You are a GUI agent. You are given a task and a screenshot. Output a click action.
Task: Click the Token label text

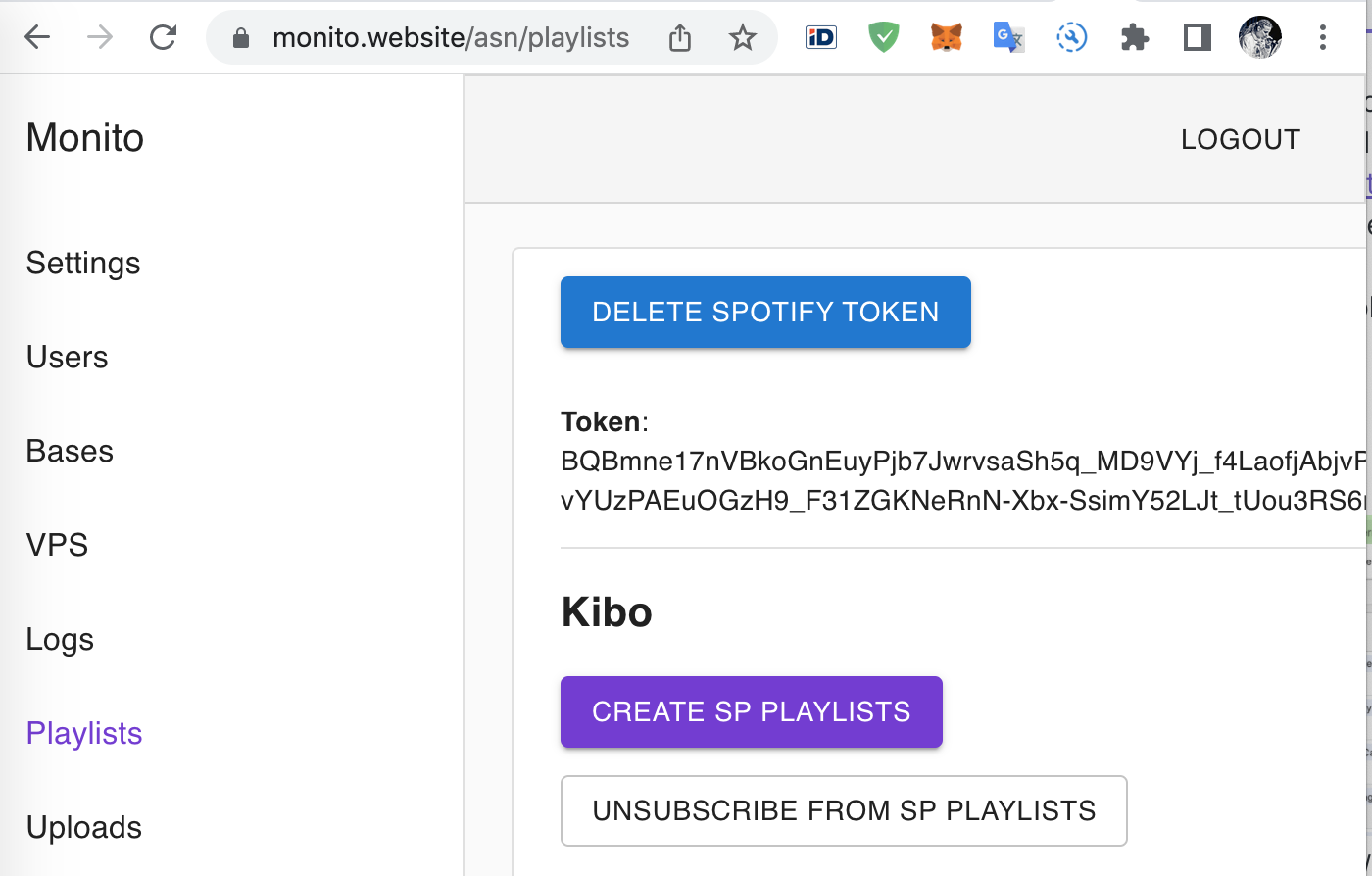pyautogui.click(x=601, y=422)
